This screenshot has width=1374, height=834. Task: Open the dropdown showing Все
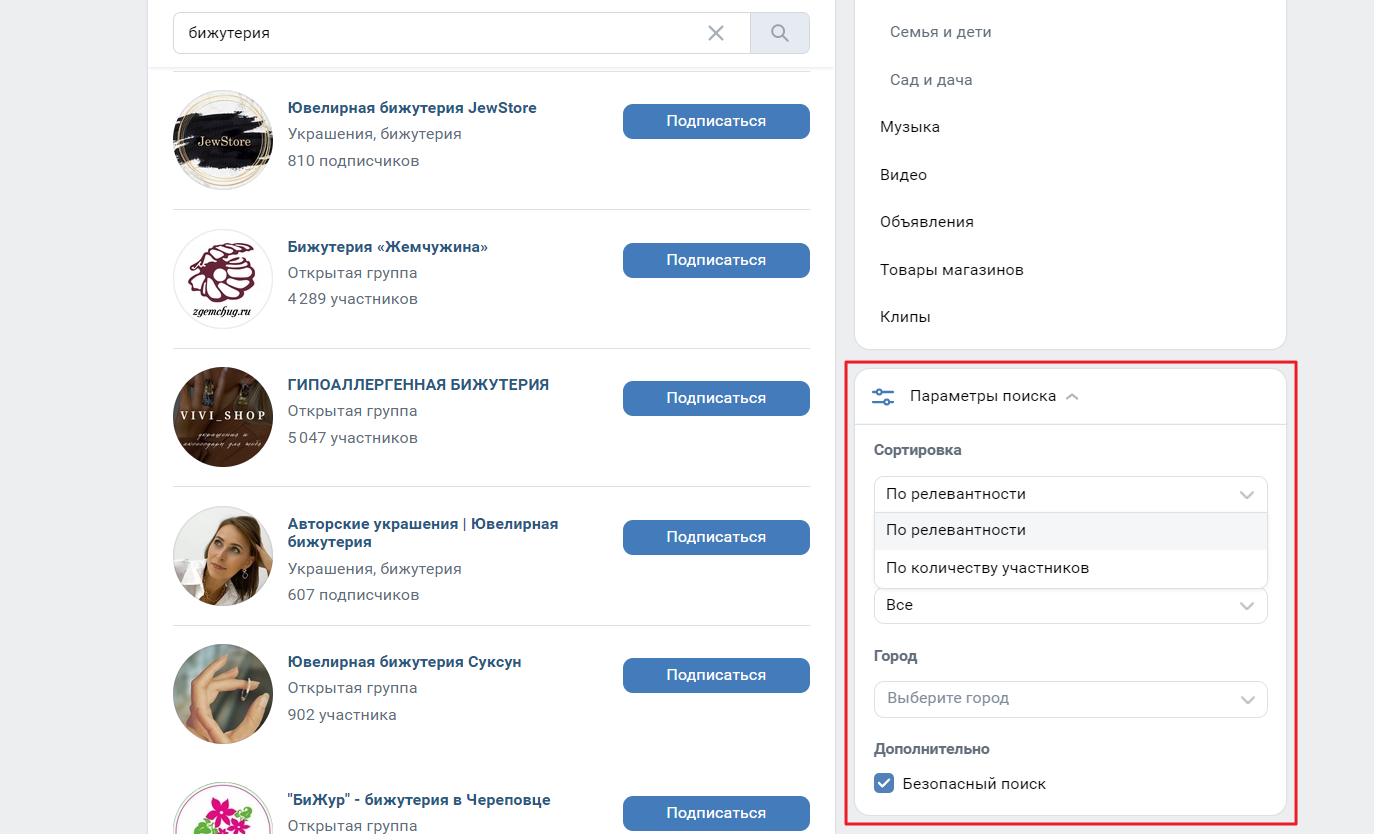coord(1070,606)
